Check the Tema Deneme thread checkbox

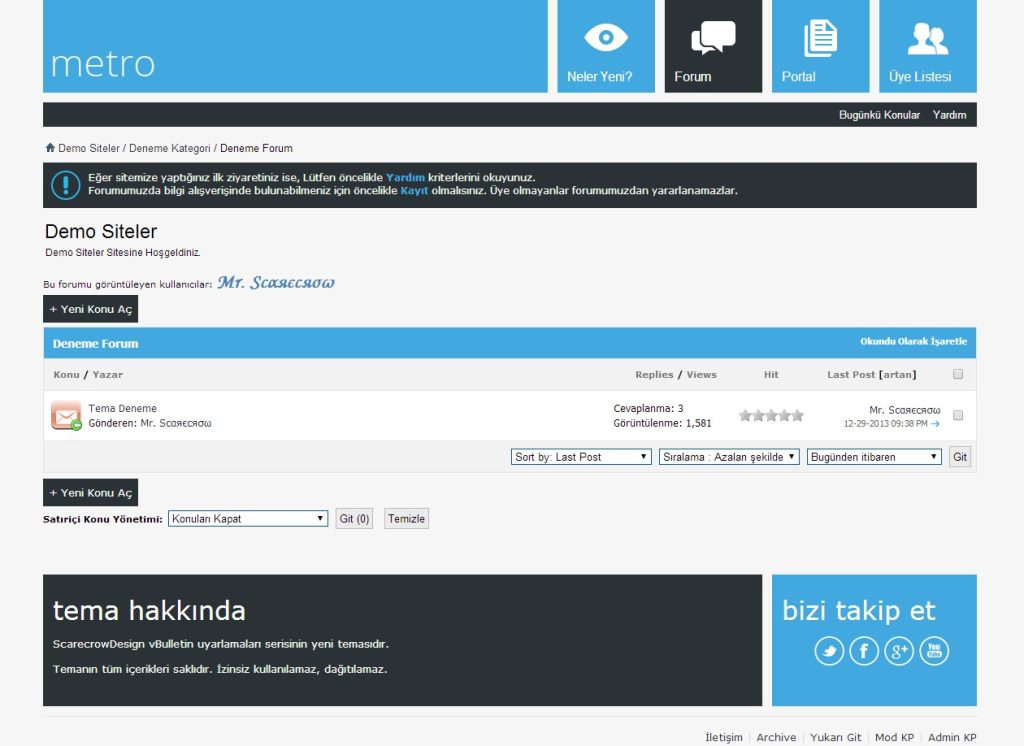click(x=957, y=415)
